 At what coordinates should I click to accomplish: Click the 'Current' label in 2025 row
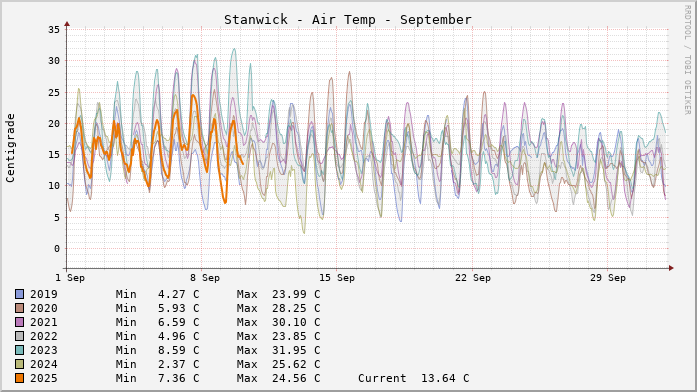coord(382,378)
